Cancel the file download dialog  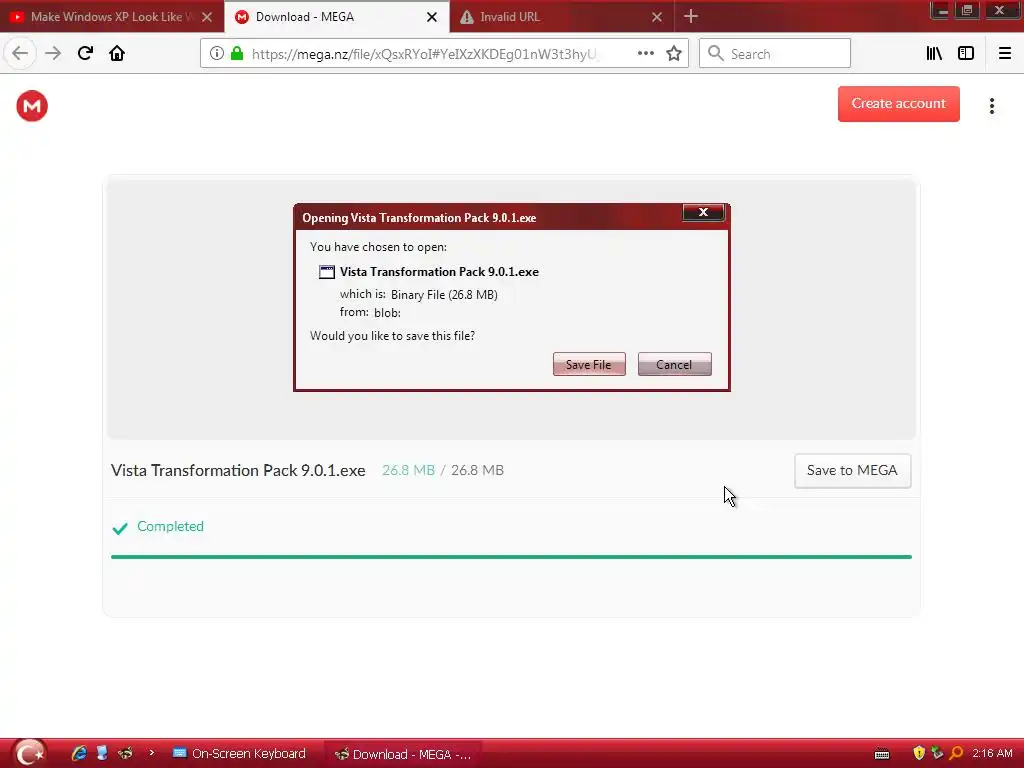coord(674,364)
